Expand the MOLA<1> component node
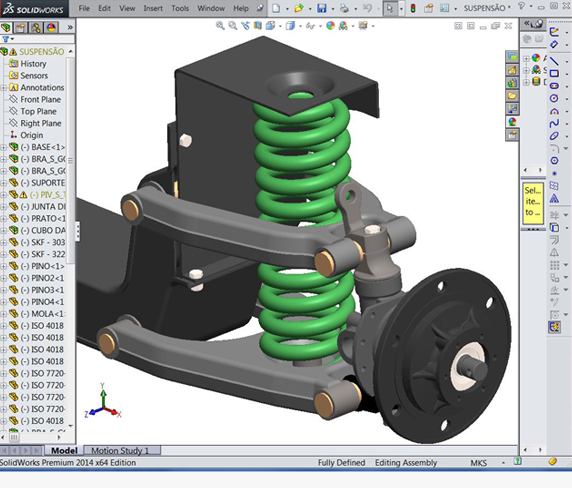Screen dimensions: 572x488 pyautogui.click(x=4, y=314)
